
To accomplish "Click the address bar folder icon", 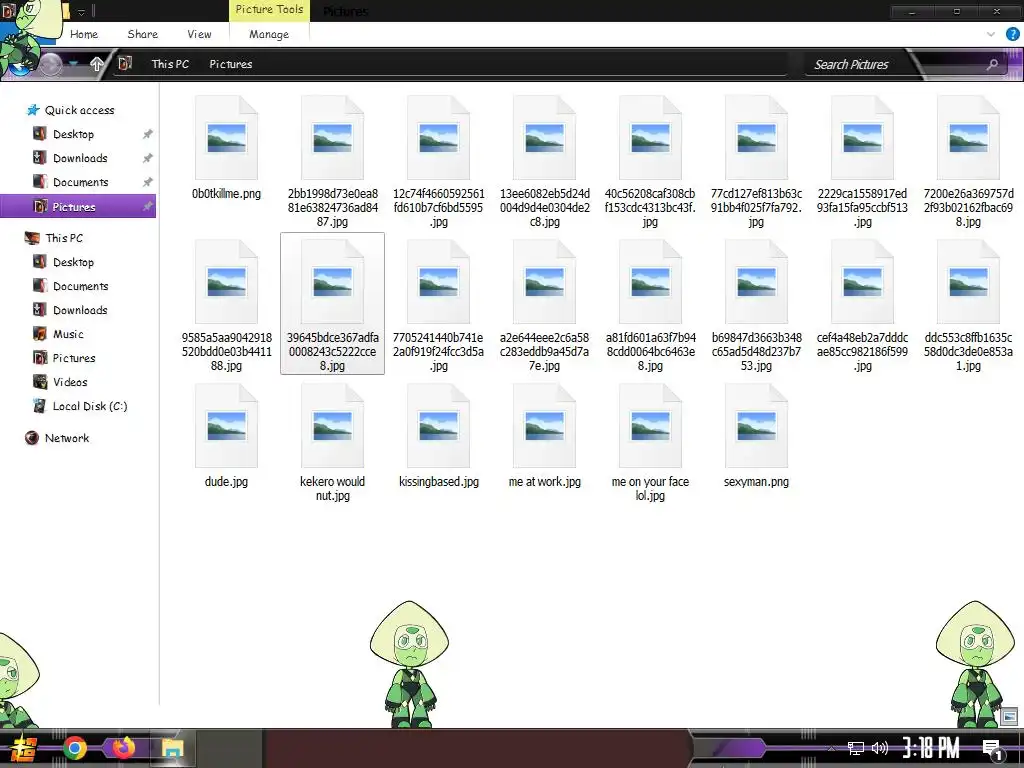I will tap(125, 63).
